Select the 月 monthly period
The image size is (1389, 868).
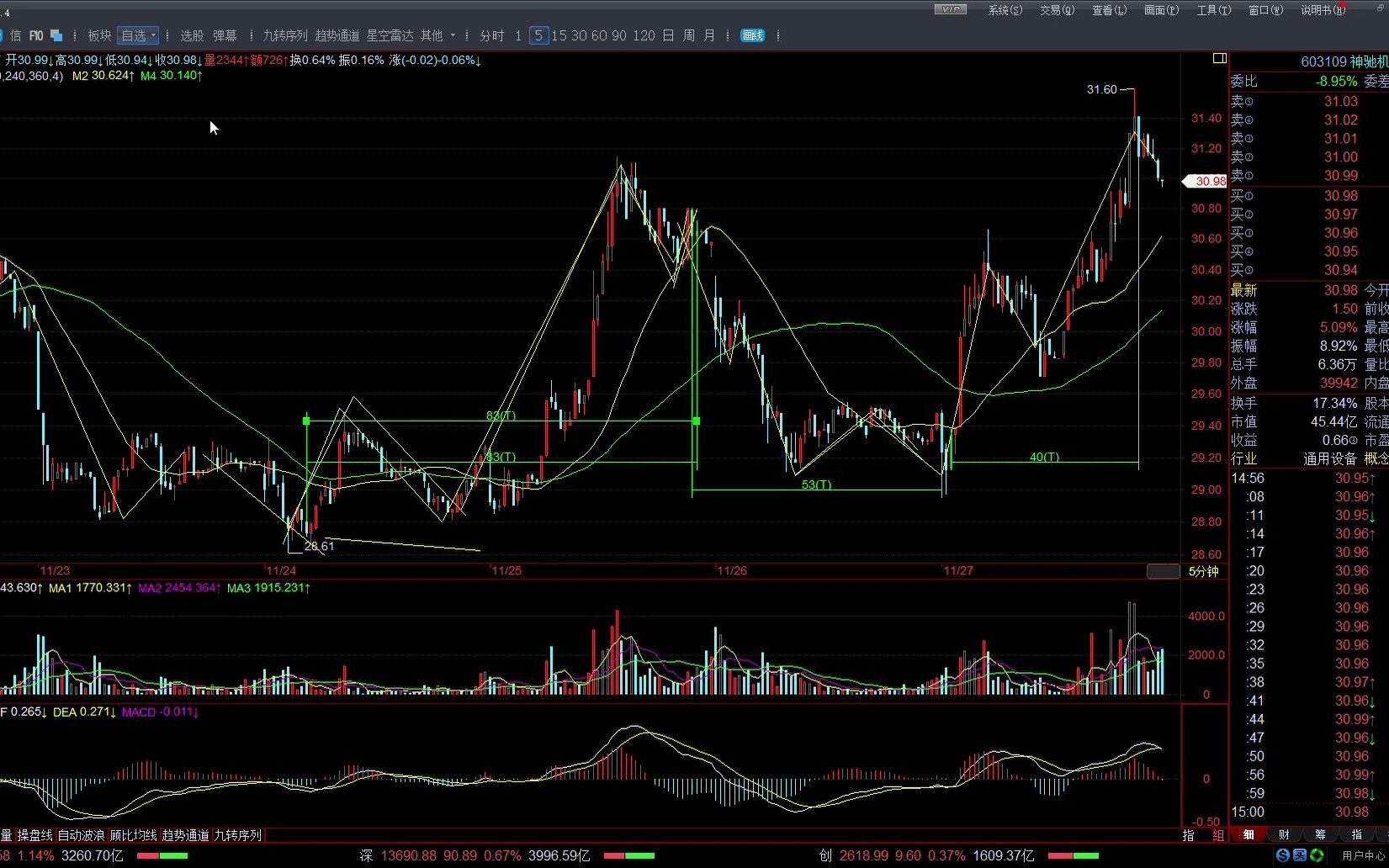709,35
